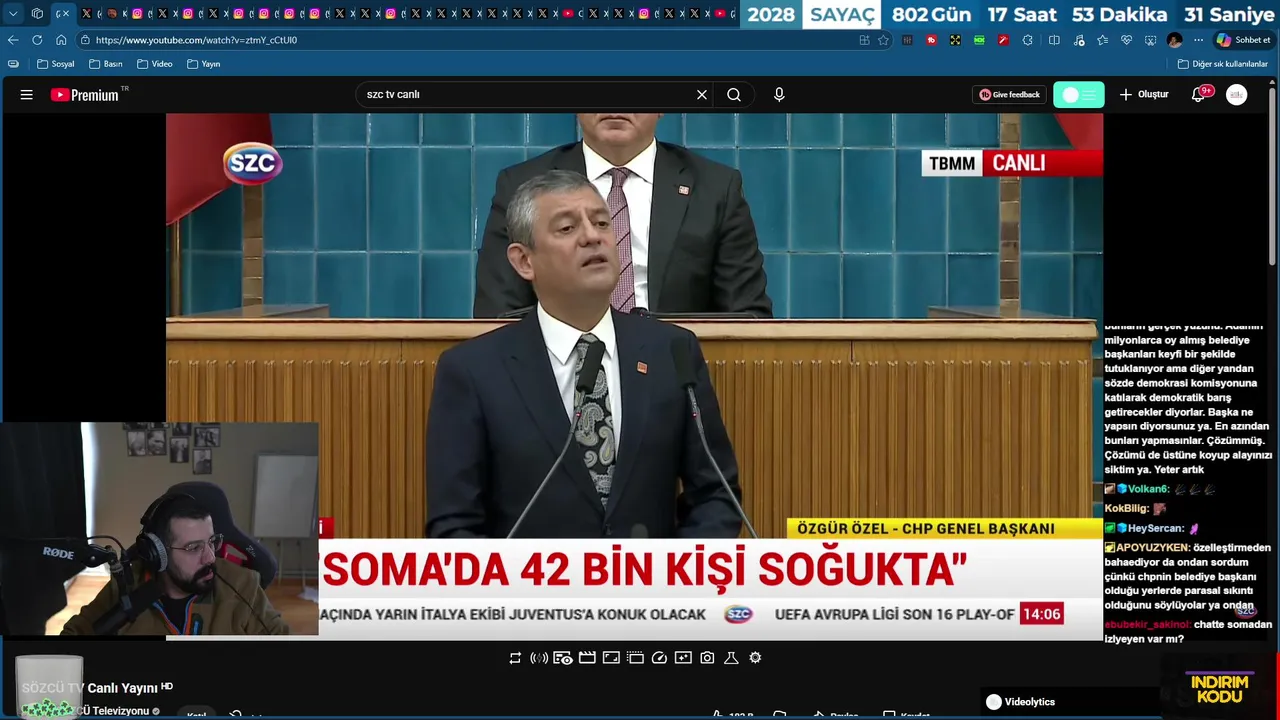
Task: Close the active YouTube tab
Action: pyautogui.click(x=66, y=14)
